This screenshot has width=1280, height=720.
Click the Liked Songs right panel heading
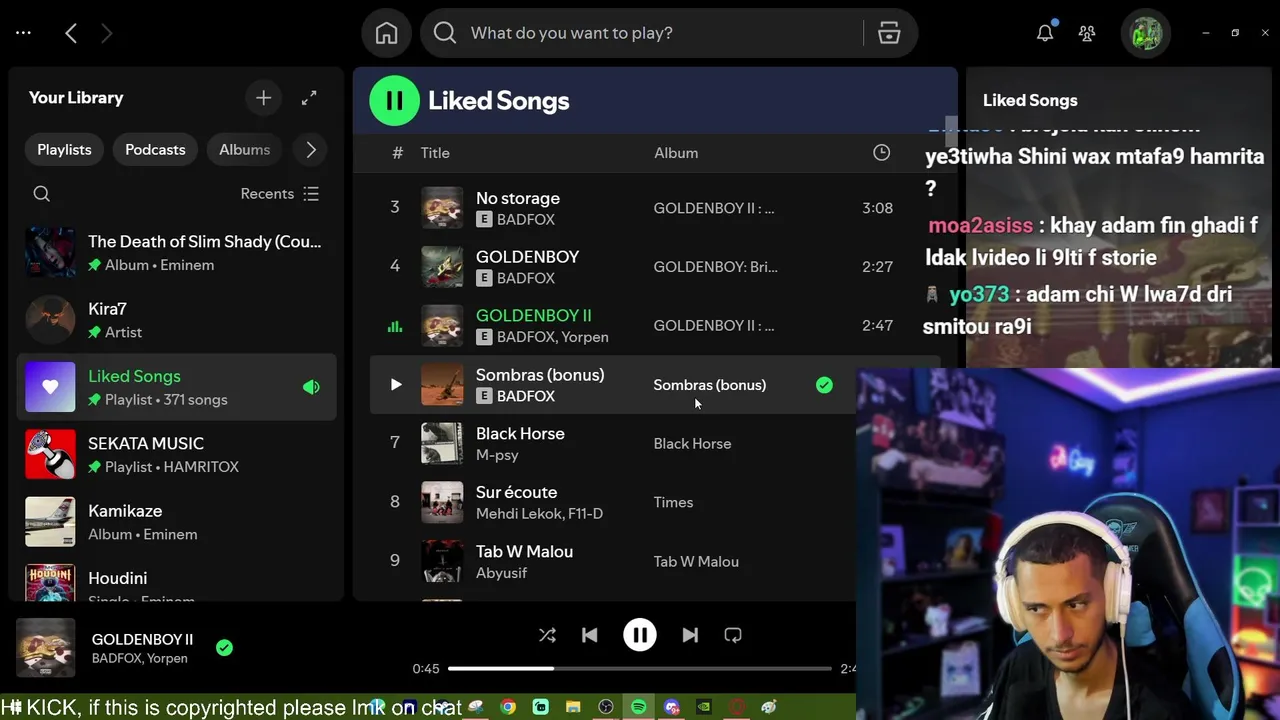[1030, 100]
